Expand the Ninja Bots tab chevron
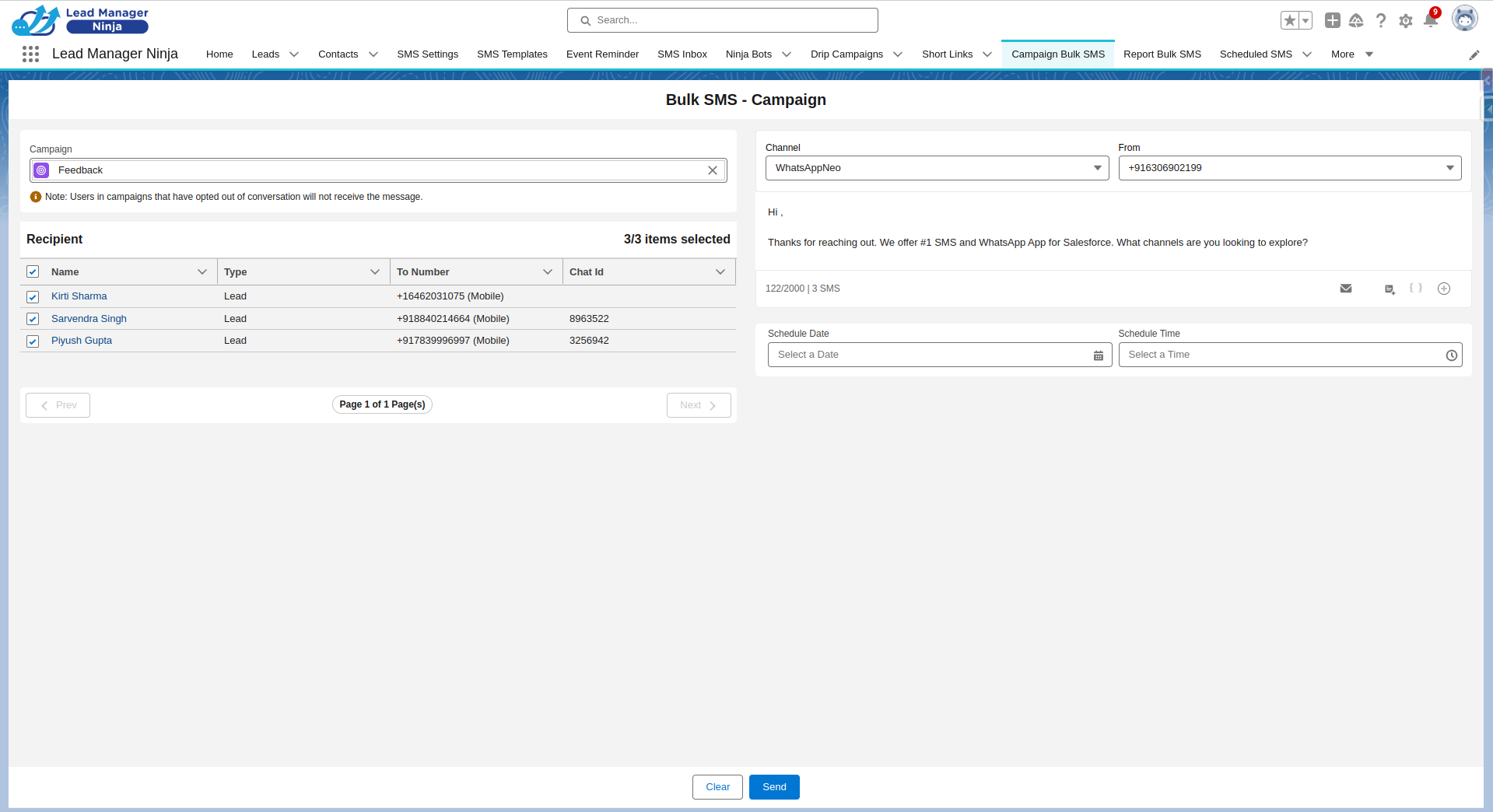This screenshot has width=1493, height=812. pos(787,54)
